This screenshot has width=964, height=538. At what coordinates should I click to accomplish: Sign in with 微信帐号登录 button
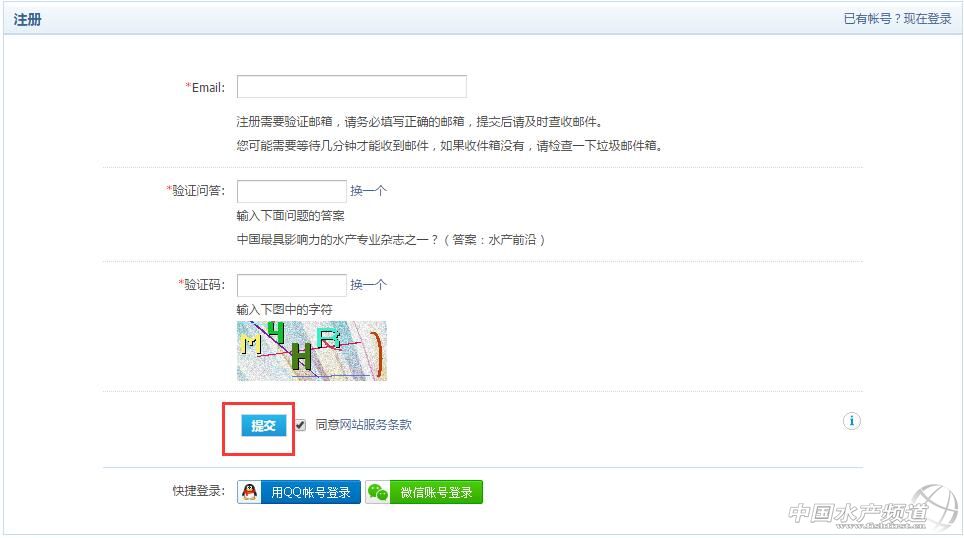coord(436,492)
